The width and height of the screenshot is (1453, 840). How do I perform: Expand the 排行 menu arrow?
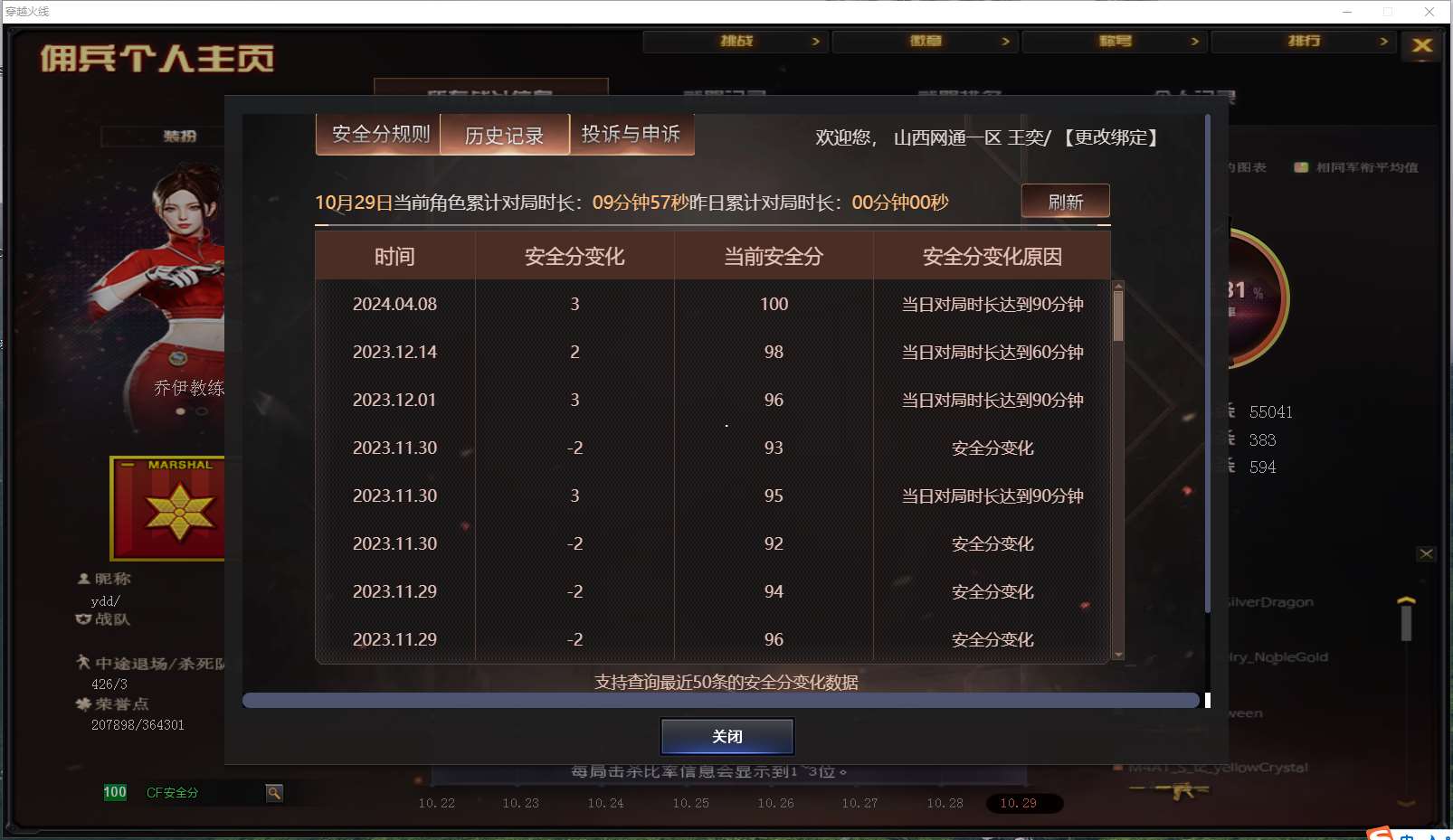tap(1383, 42)
